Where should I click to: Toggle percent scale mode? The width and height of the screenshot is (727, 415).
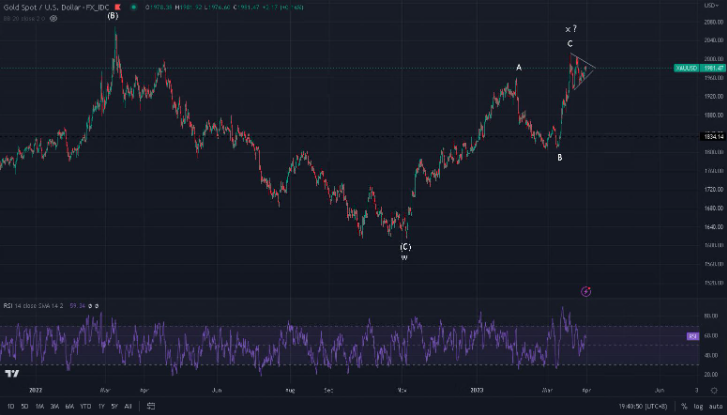[684, 406]
